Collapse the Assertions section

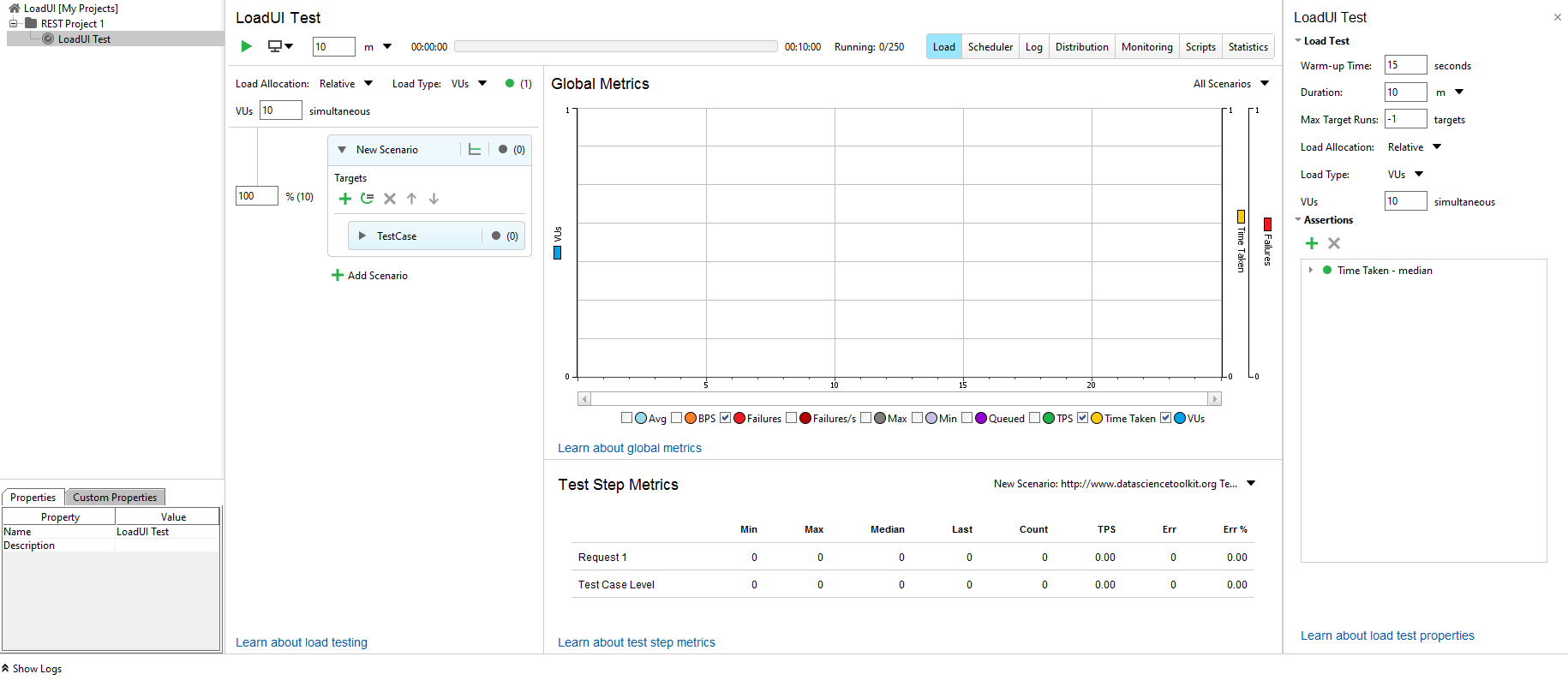[1298, 220]
